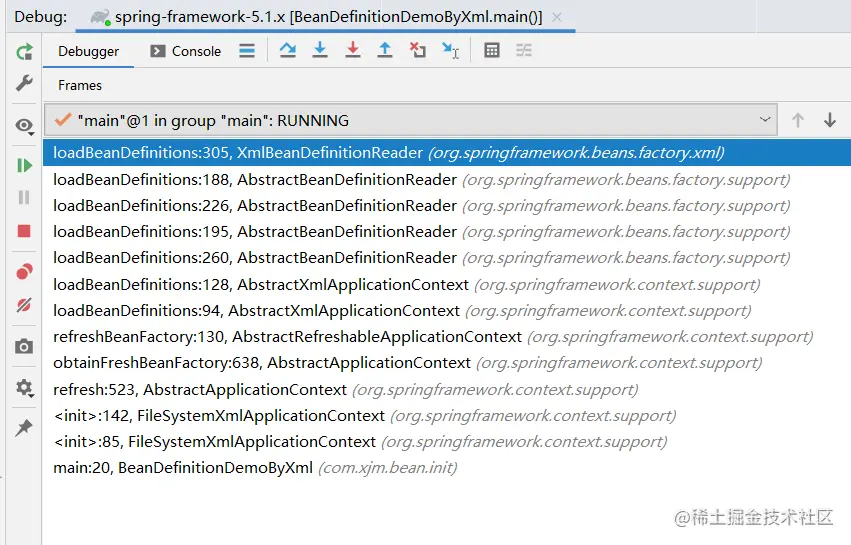Step out of current method
Viewport: 851px width, 545px height.
[385, 50]
